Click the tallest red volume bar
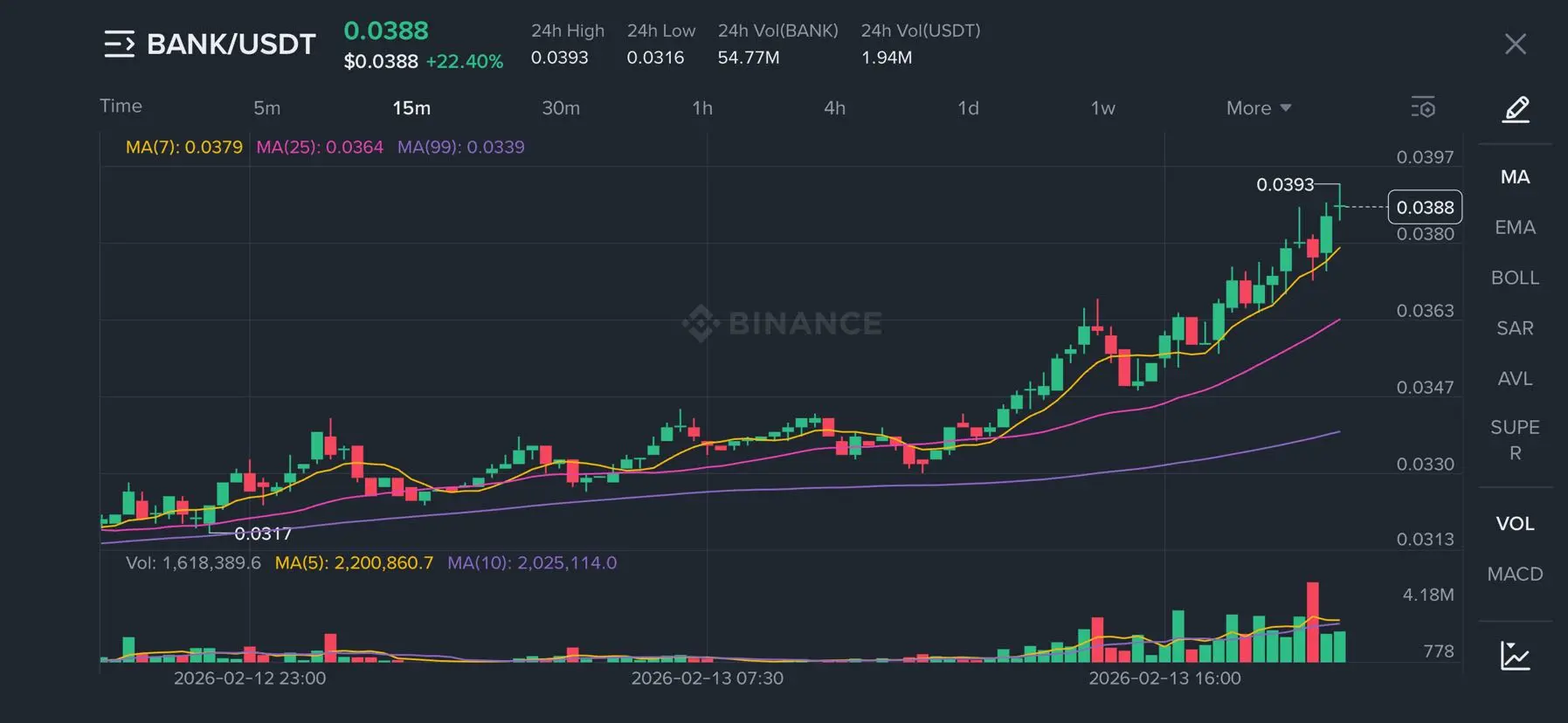 click(x=1312, y=622)
